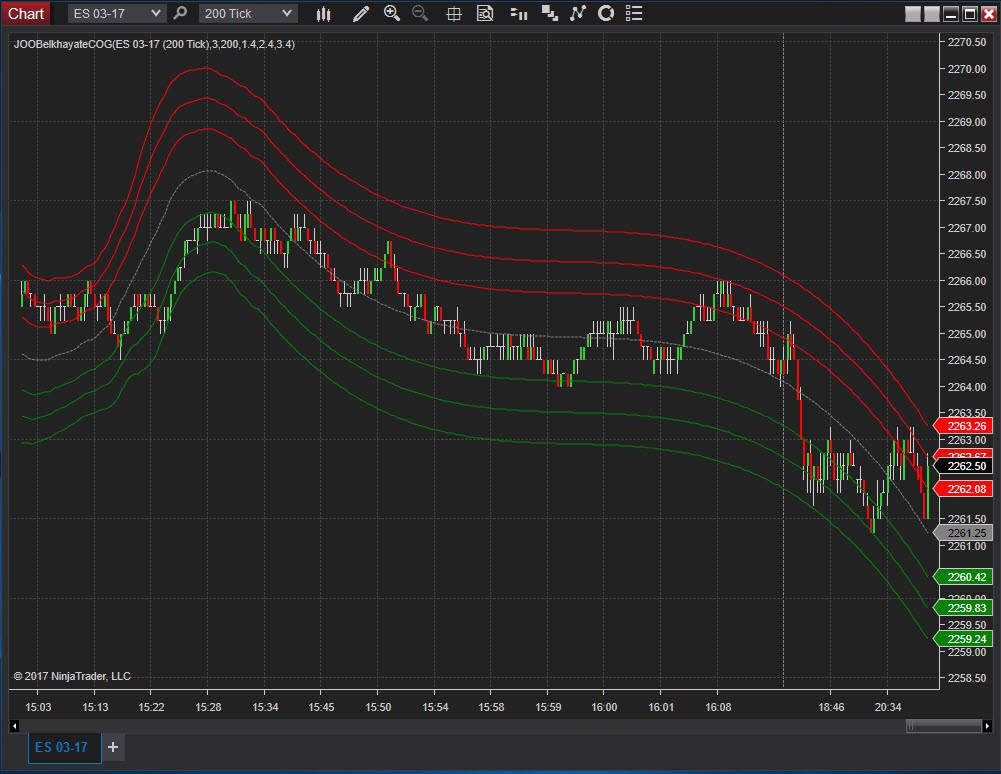Viewport: 1001px width, 774px height.
Task: Add a new tab with plus button
Action: coord(113,747)
